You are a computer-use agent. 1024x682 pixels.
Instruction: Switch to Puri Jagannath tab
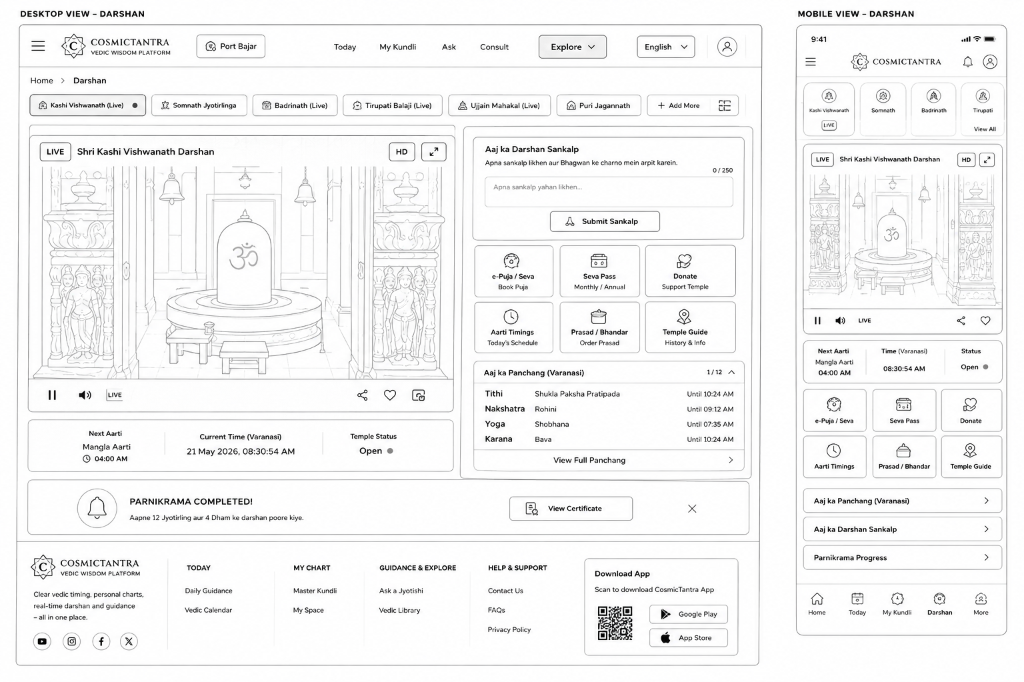[x=599, y=105]
